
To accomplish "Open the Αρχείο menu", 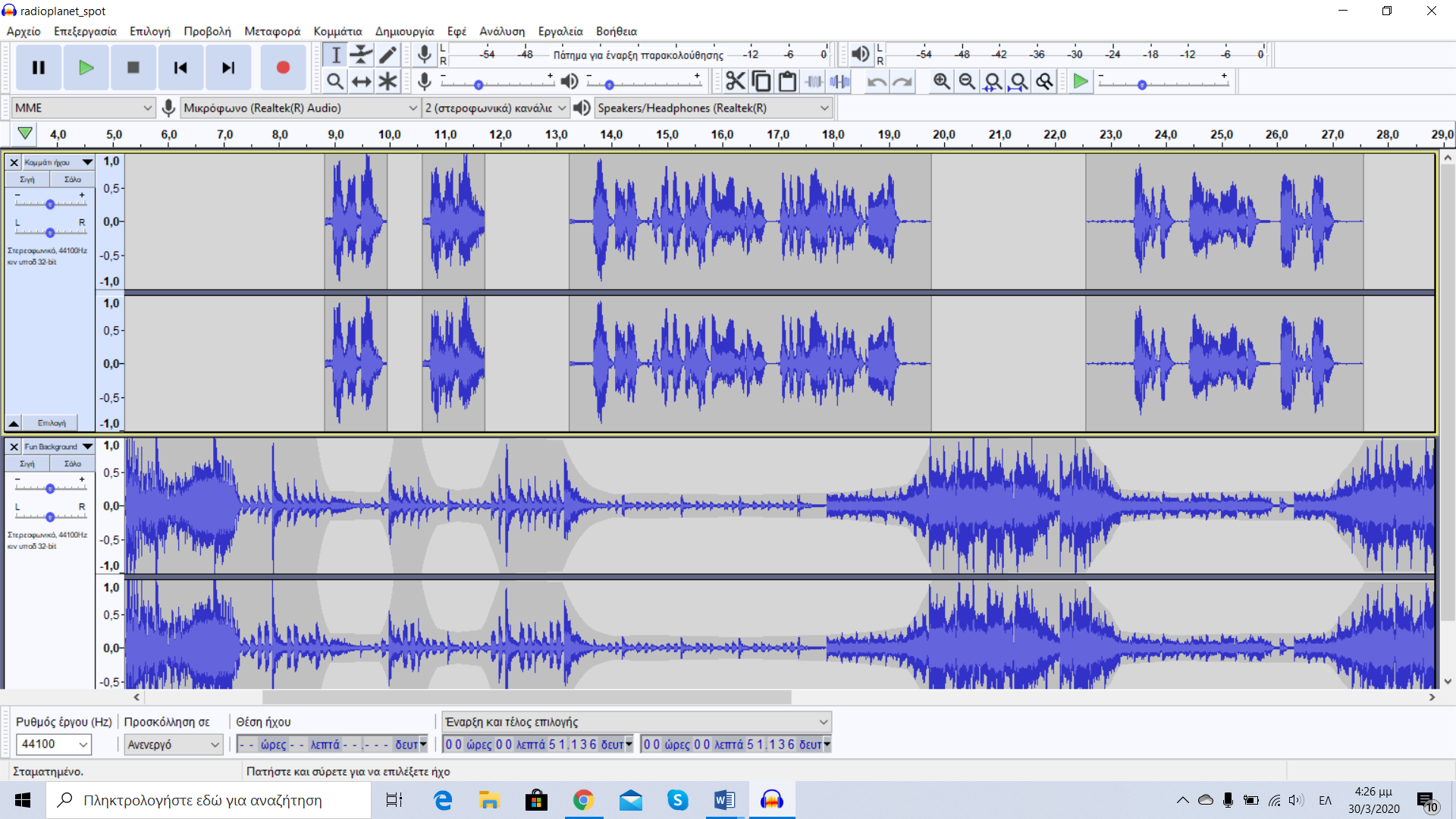I will pos(24,31).
